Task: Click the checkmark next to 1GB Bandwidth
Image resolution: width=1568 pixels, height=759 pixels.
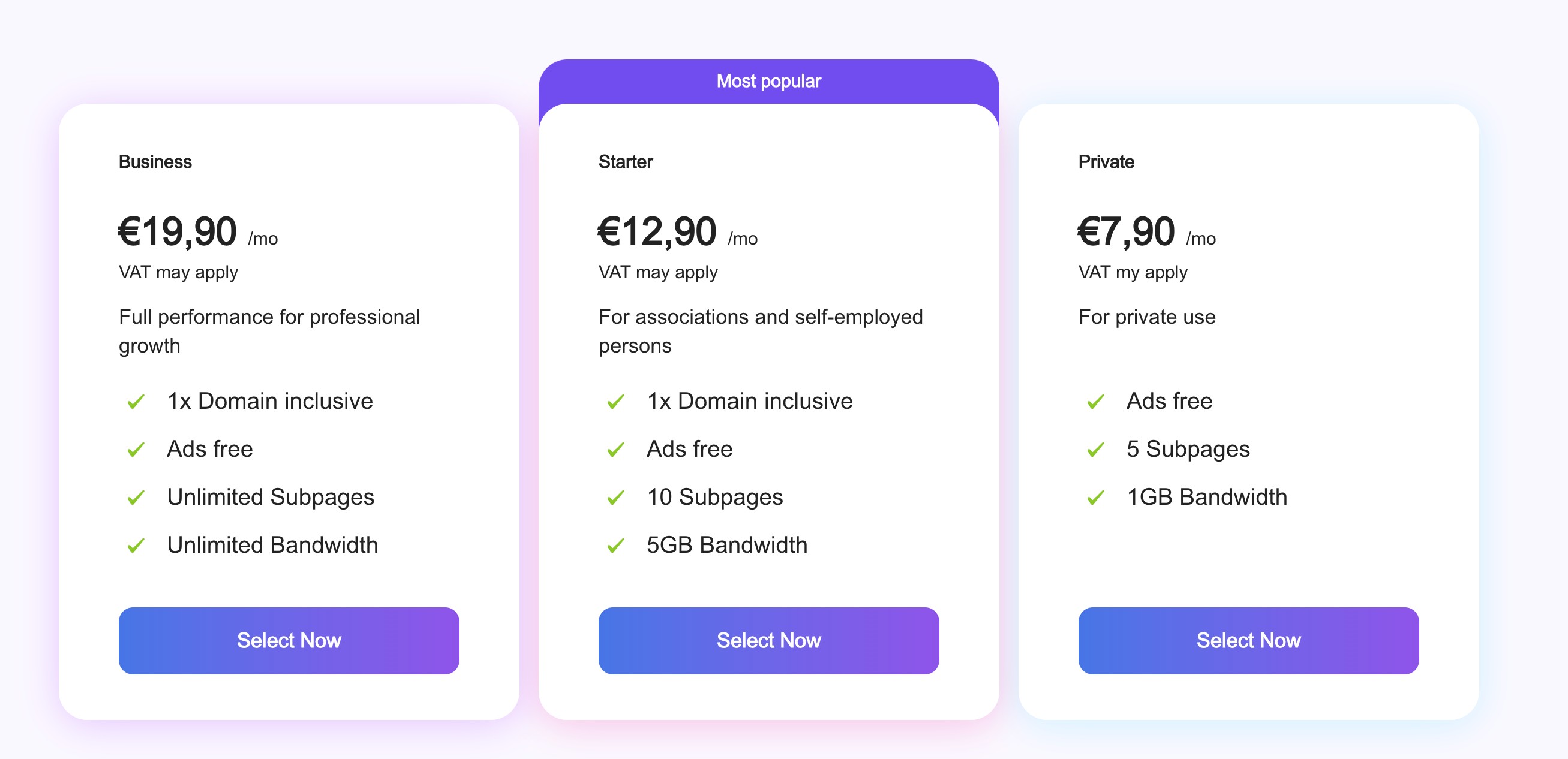Action: 1096,497
